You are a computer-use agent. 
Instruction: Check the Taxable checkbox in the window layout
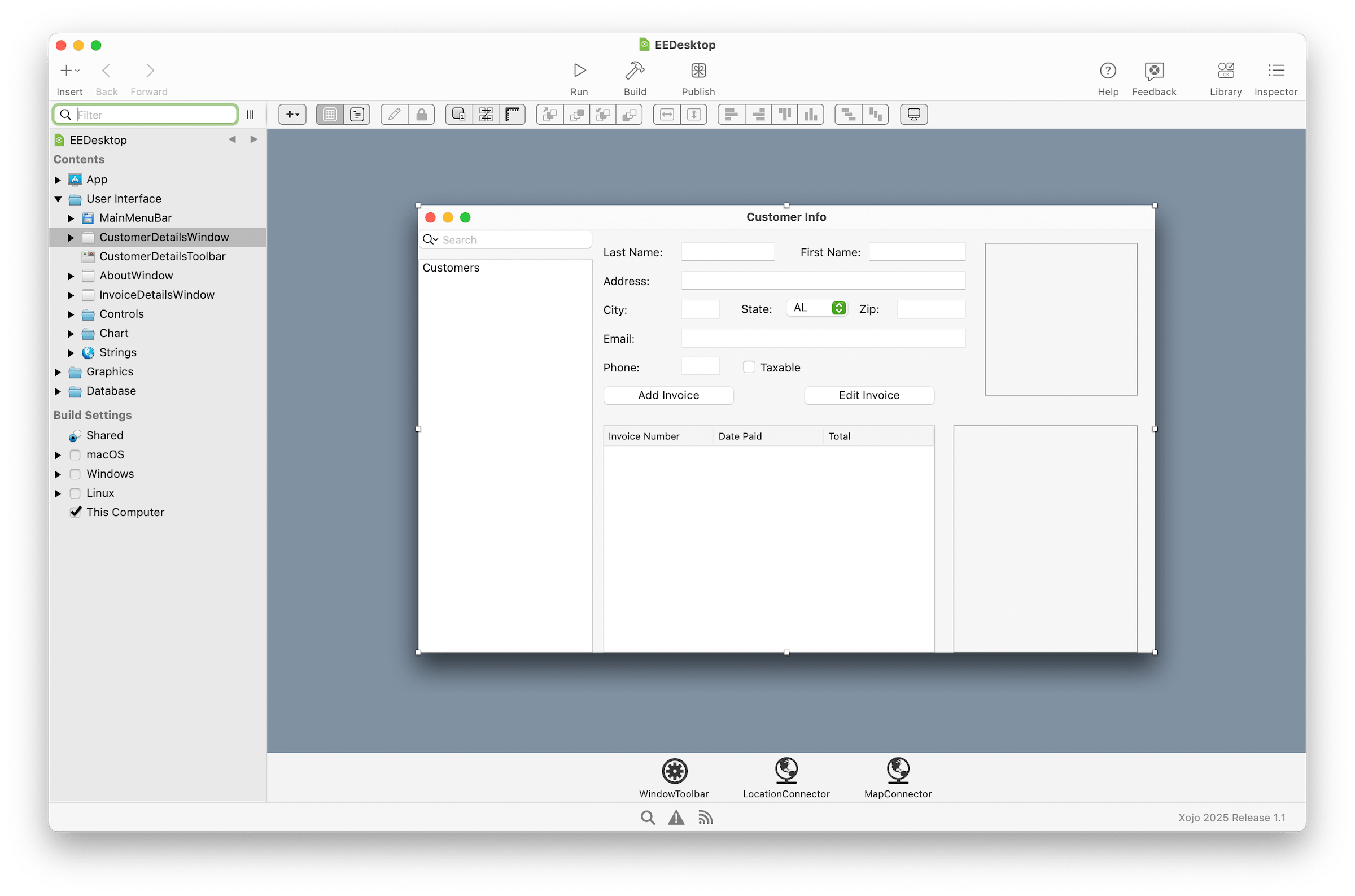click(x=749, y=367)
